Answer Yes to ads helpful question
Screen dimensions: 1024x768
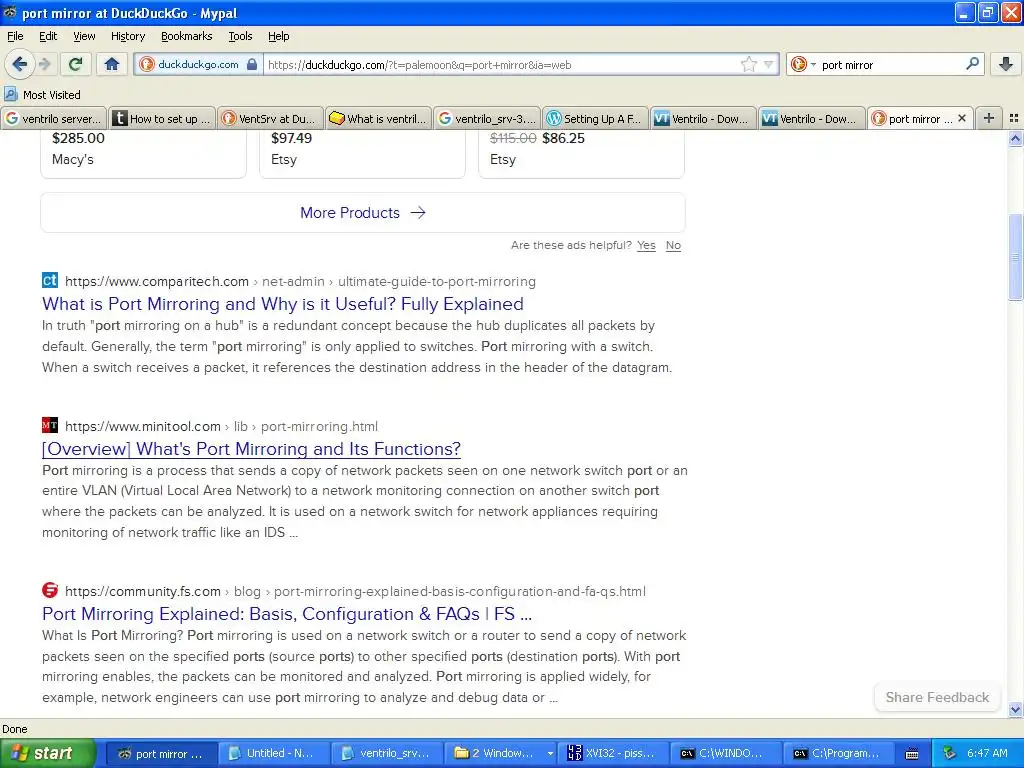(x=646, y=246)
